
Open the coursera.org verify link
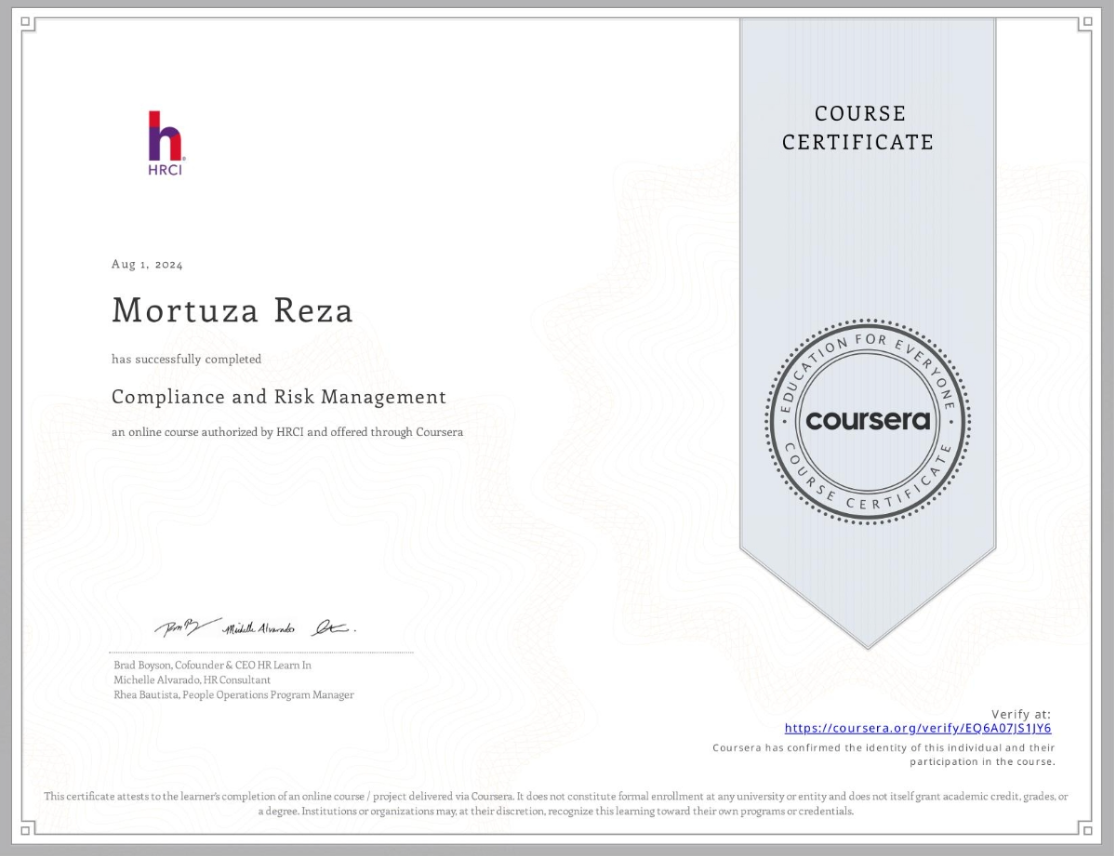click(x=917, y=728)
